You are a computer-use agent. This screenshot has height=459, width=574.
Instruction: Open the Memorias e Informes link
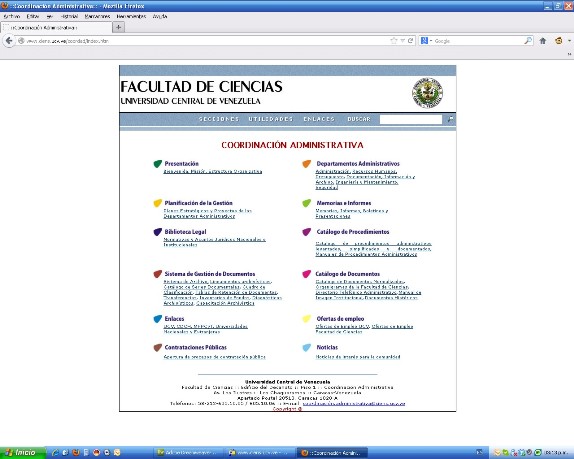pos(344,203)
